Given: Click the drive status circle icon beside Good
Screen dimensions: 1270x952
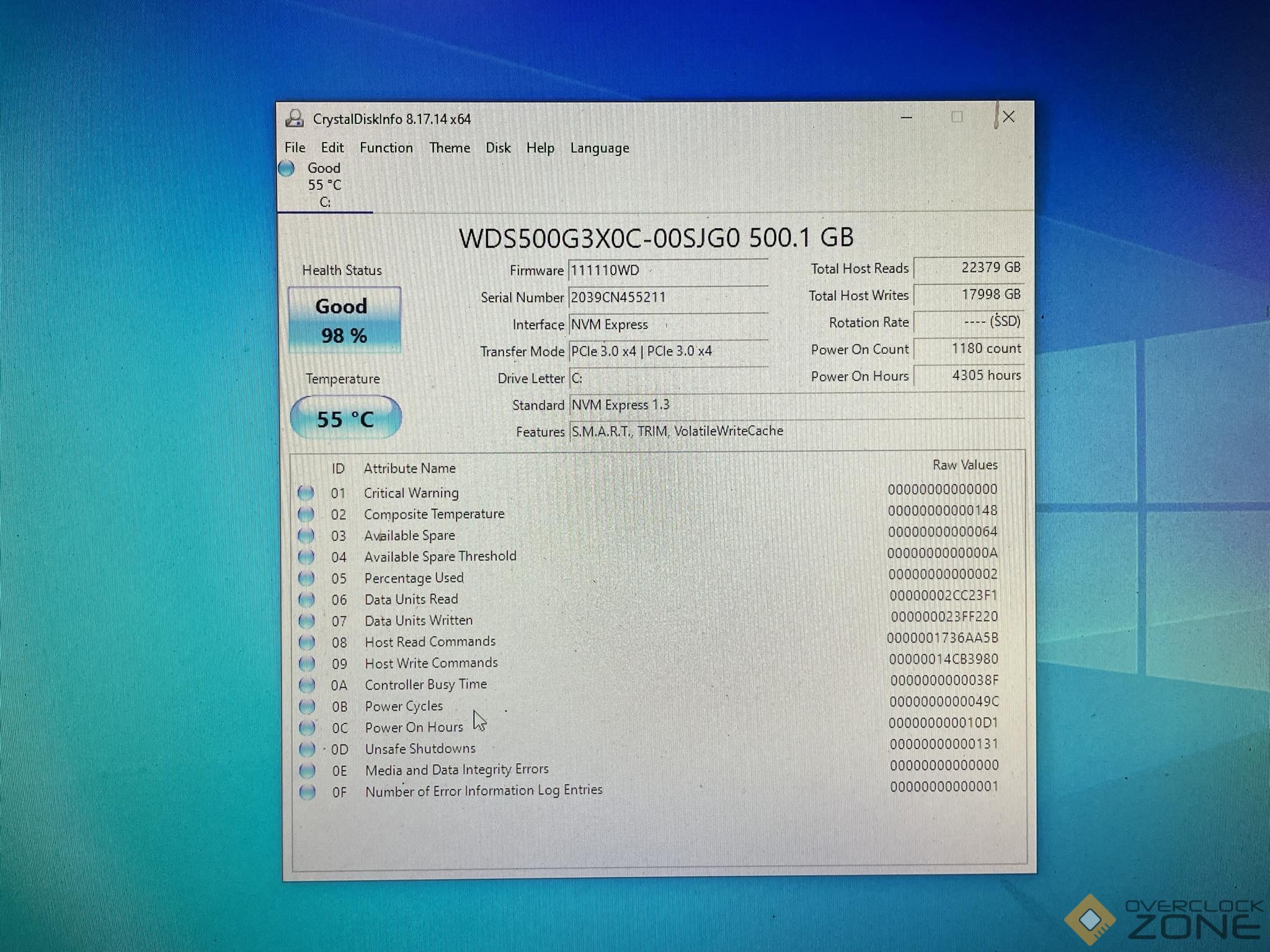Looking at the screenshot, I should (x=286, y=168).
